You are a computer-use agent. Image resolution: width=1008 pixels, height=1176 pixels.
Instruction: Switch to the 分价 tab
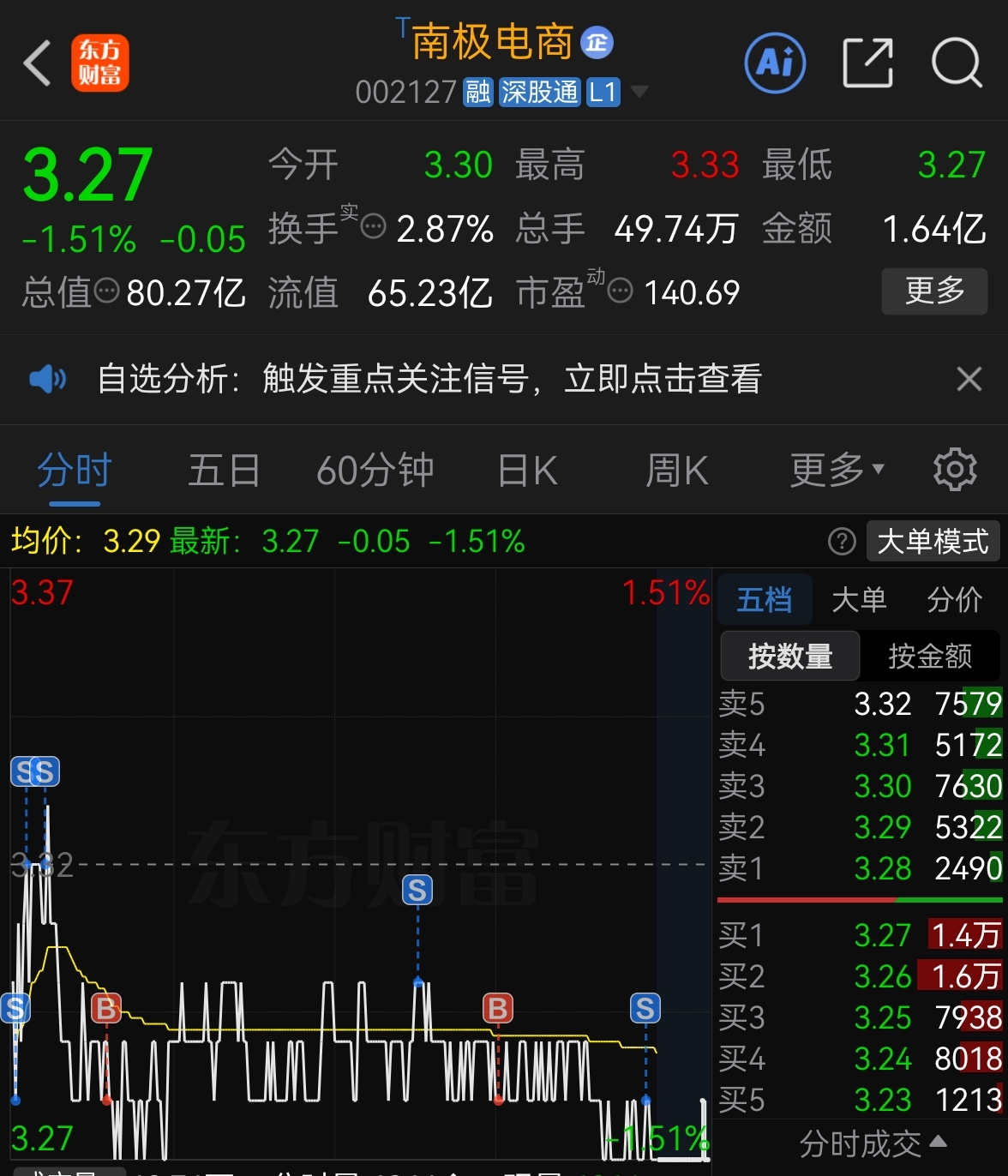point(954,599)
